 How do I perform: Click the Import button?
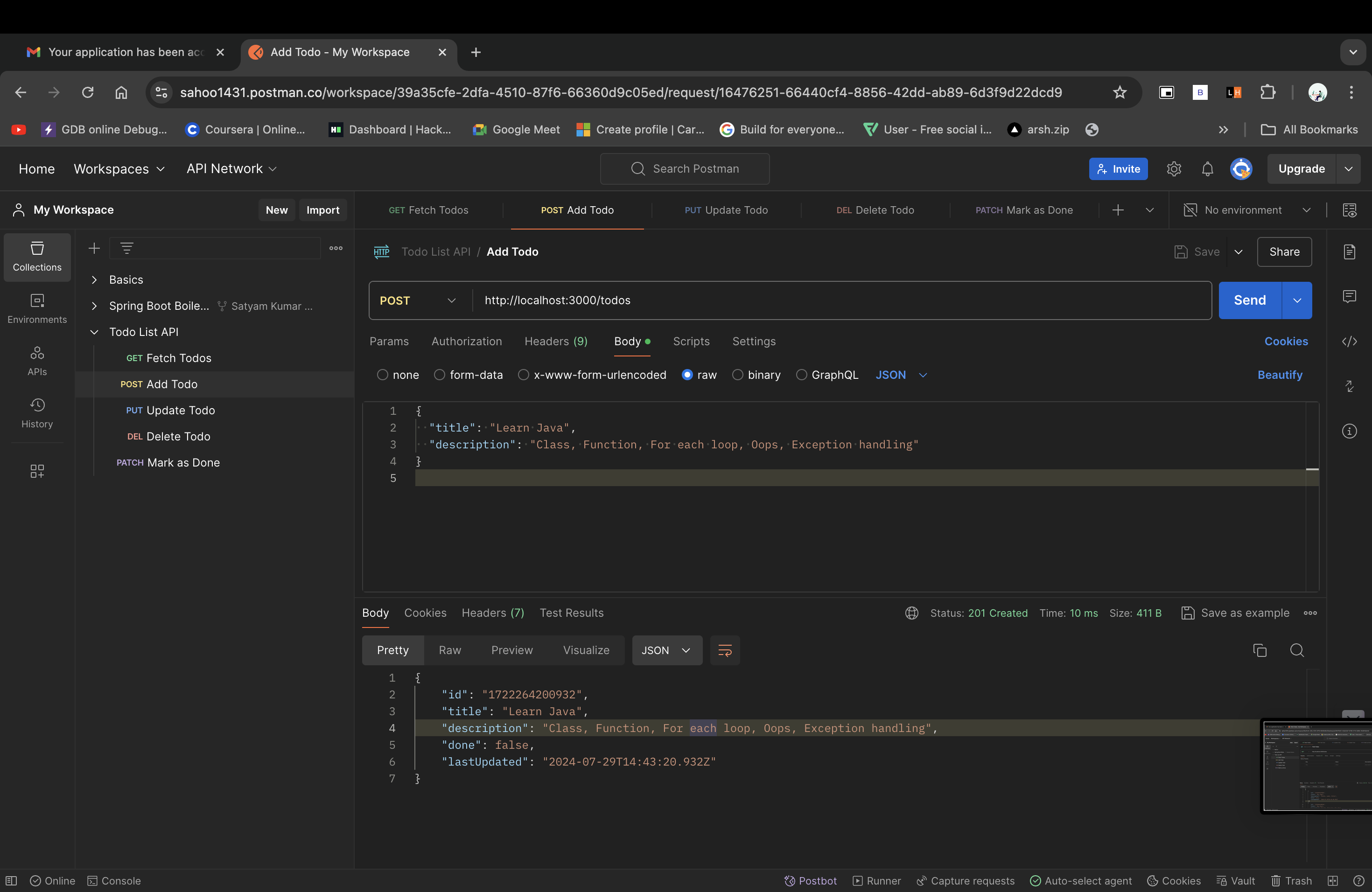[x=323, y=210]
